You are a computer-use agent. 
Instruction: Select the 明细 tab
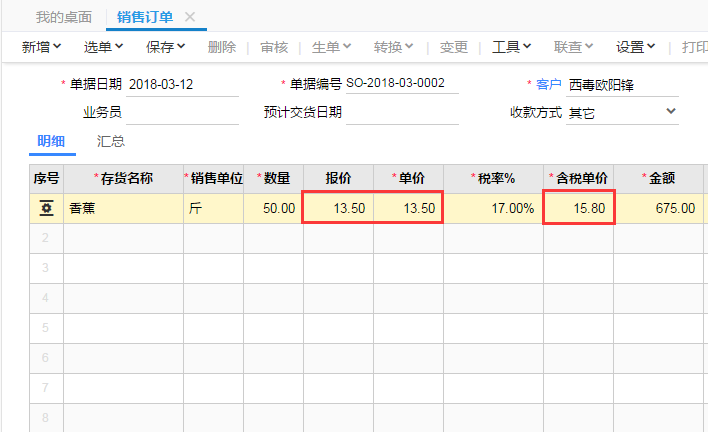coord(51,141)
